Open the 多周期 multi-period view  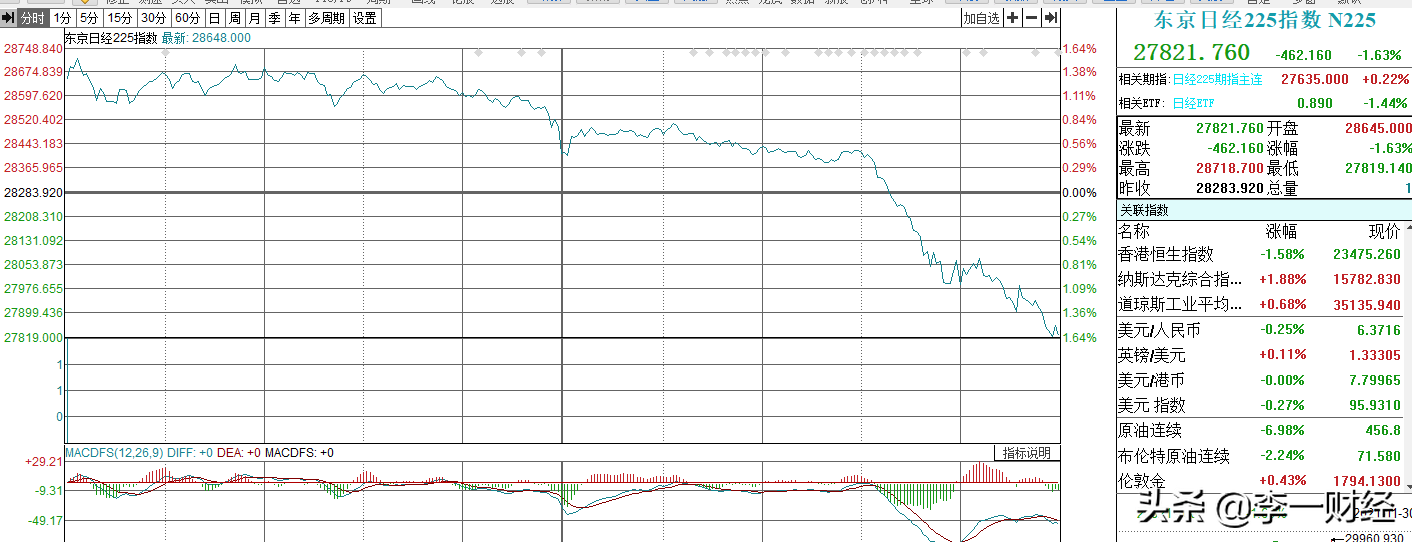[326, 18]
